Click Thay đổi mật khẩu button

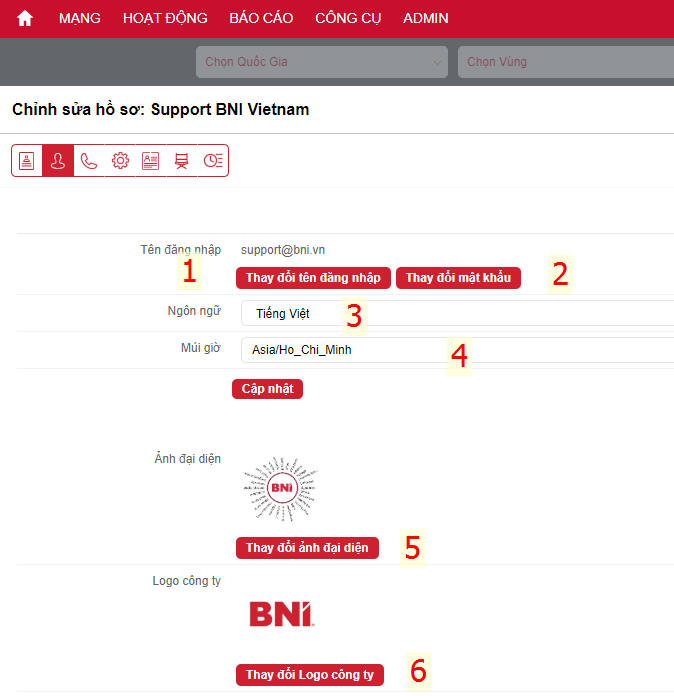coord(458,278)
